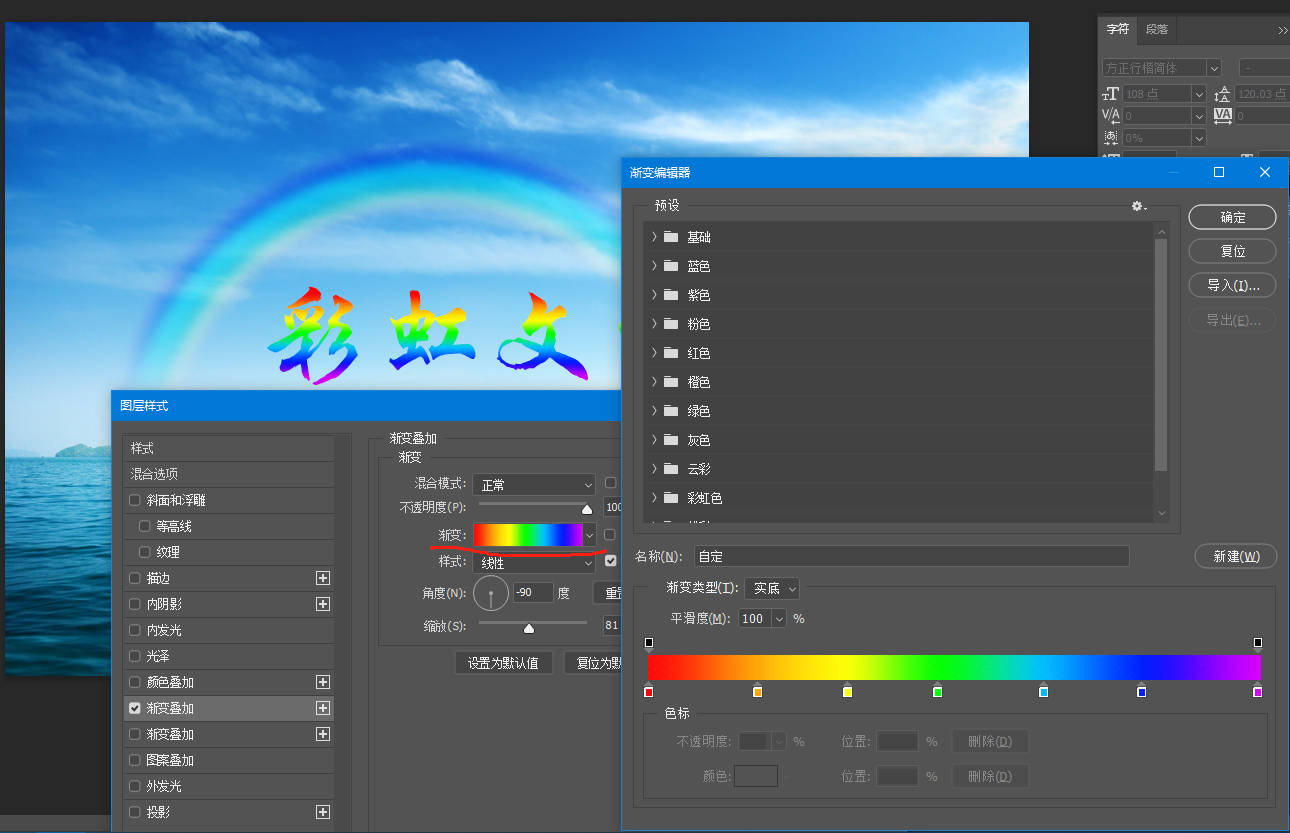Click the plus icon beside 内阴影
Screen dimensions: 1290x833
click(x=322, y=604)
